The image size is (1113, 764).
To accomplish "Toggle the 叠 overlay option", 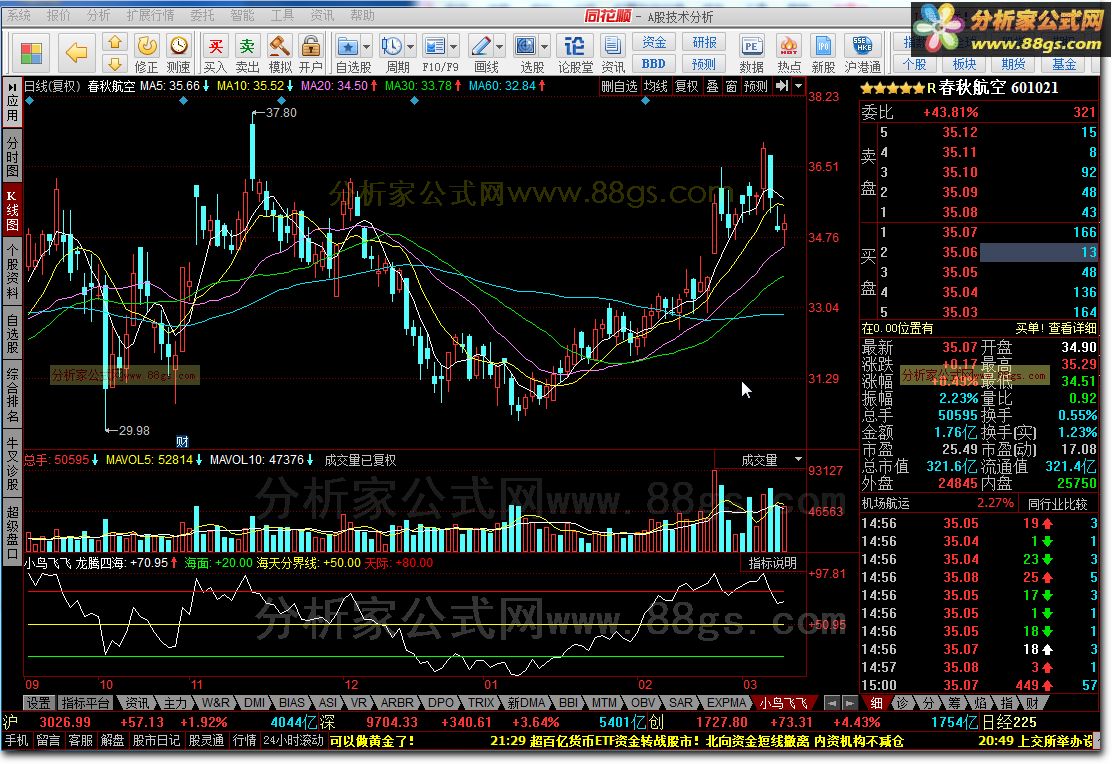I will 712,87.
